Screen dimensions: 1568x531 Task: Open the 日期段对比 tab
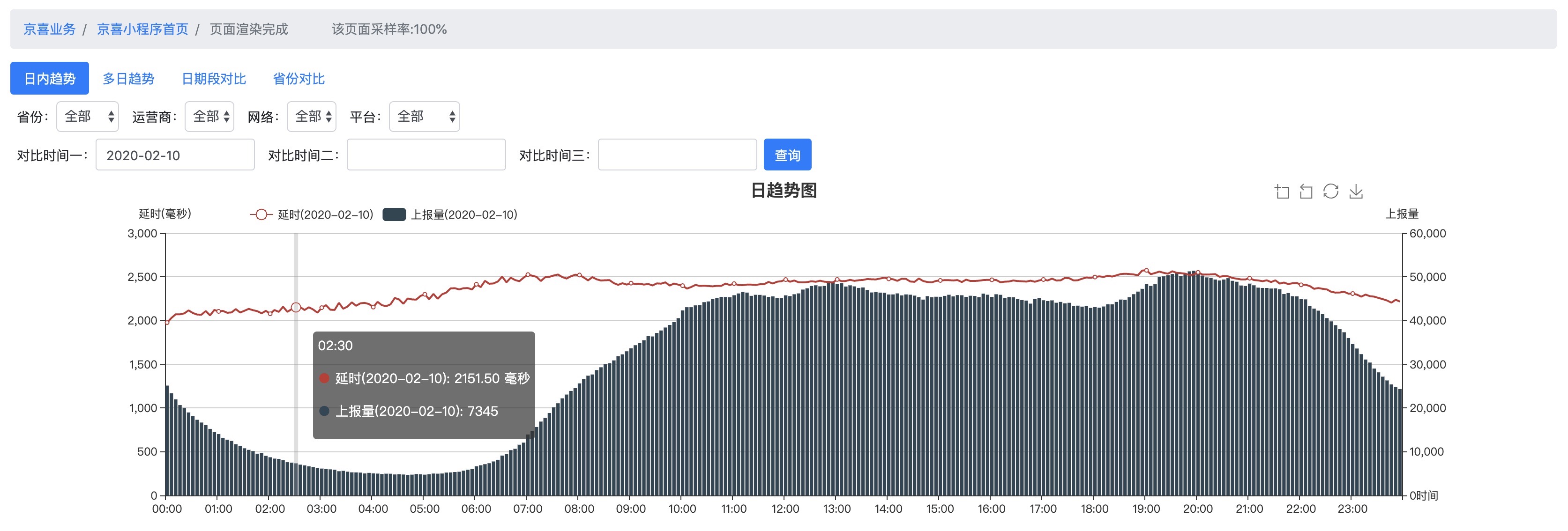214,78
